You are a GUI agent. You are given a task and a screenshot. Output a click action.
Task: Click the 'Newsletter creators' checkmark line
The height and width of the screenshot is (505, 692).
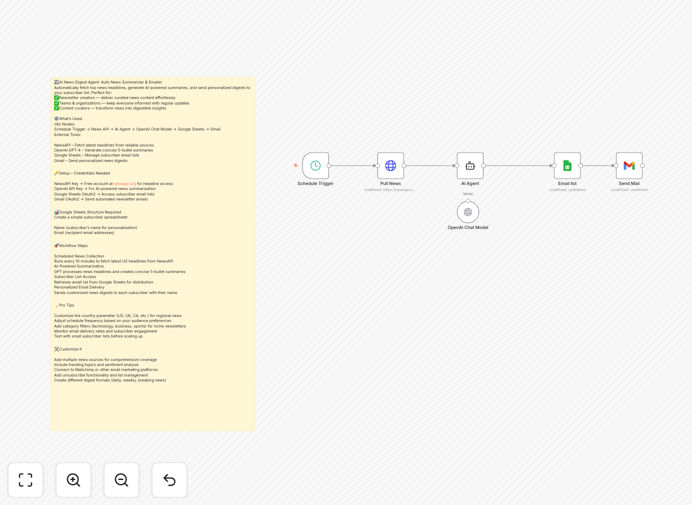coord(115,98)
